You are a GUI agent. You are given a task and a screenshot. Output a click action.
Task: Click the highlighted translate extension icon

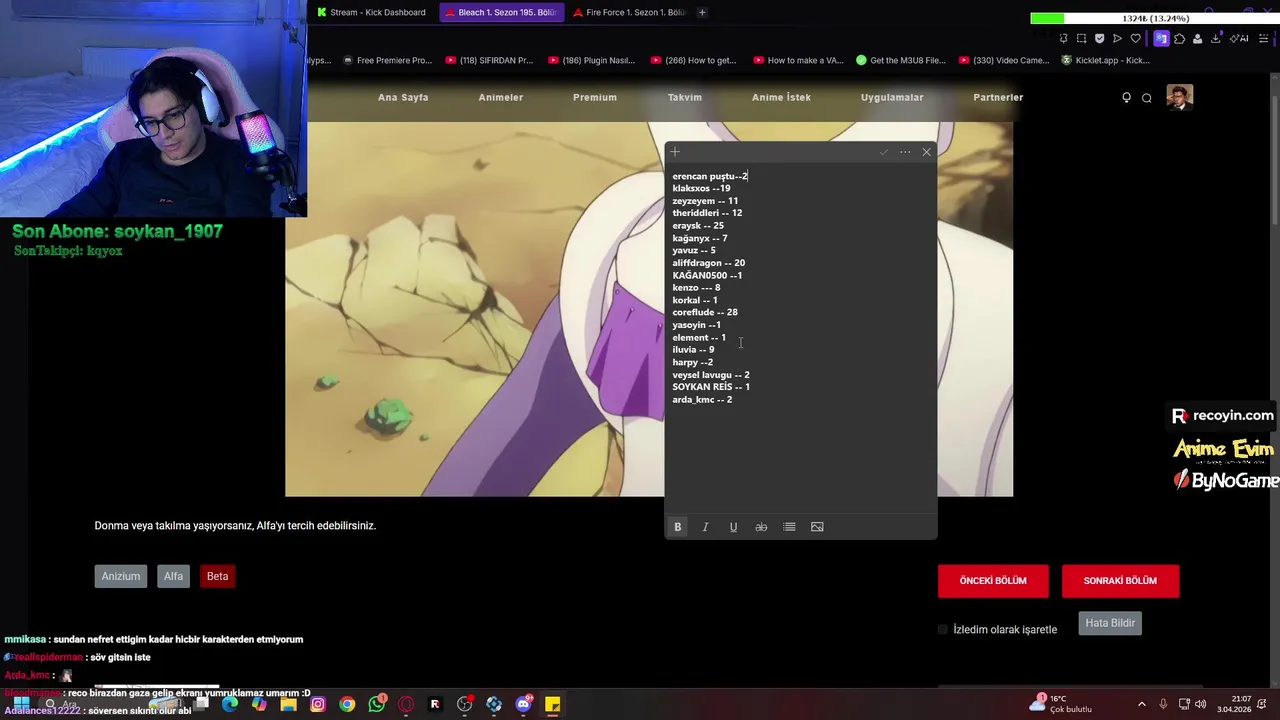coord(1161,38)
